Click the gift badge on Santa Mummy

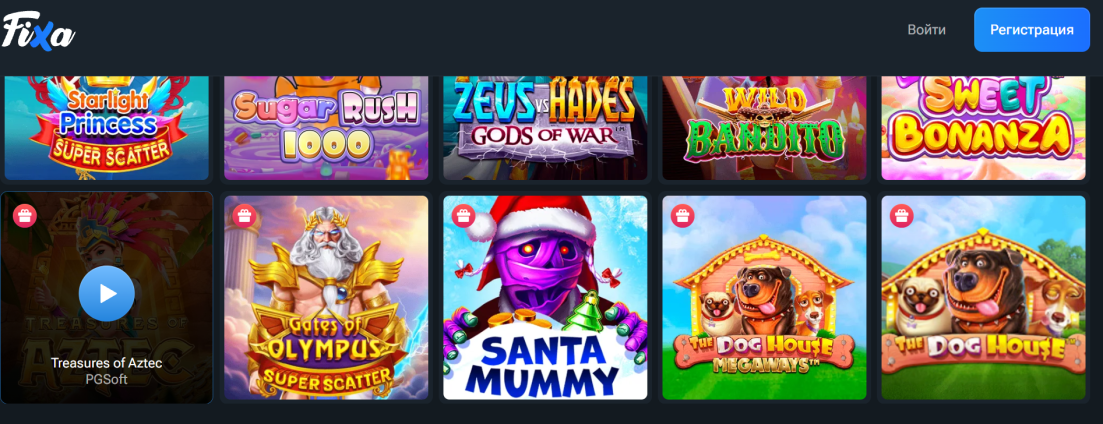[x=464, y=215]
